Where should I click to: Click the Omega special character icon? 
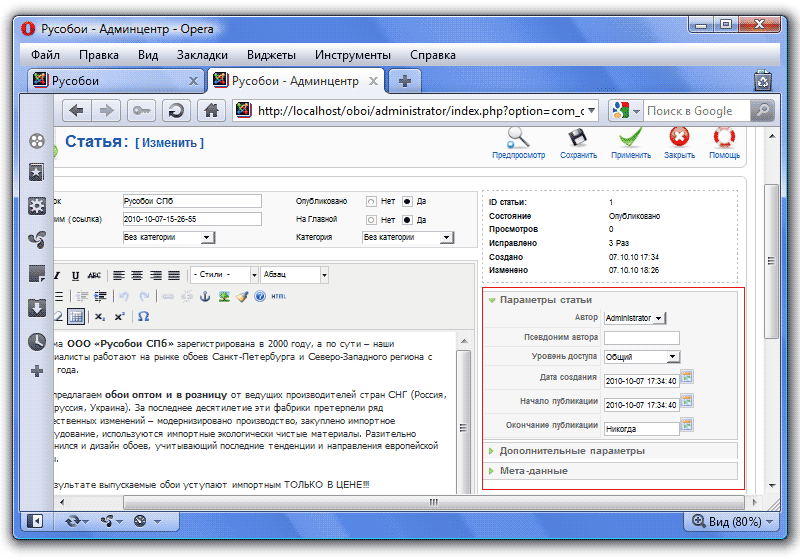[143, 316]
